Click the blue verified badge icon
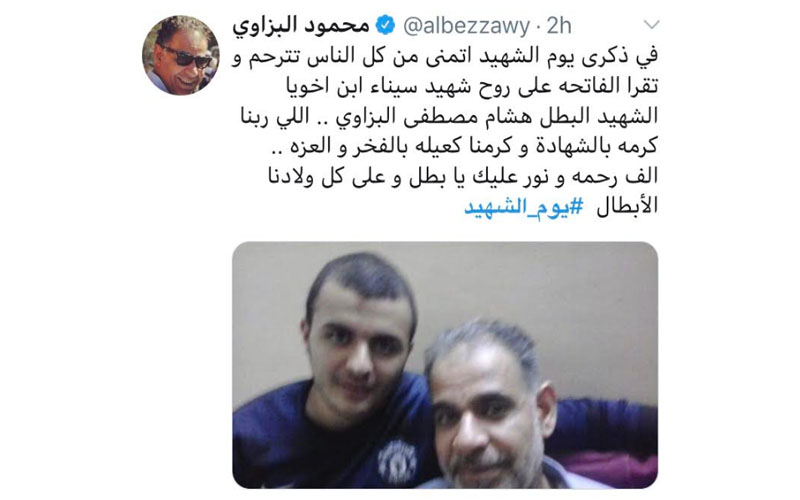This screenshot has width=800, height=500. [386, 25]
